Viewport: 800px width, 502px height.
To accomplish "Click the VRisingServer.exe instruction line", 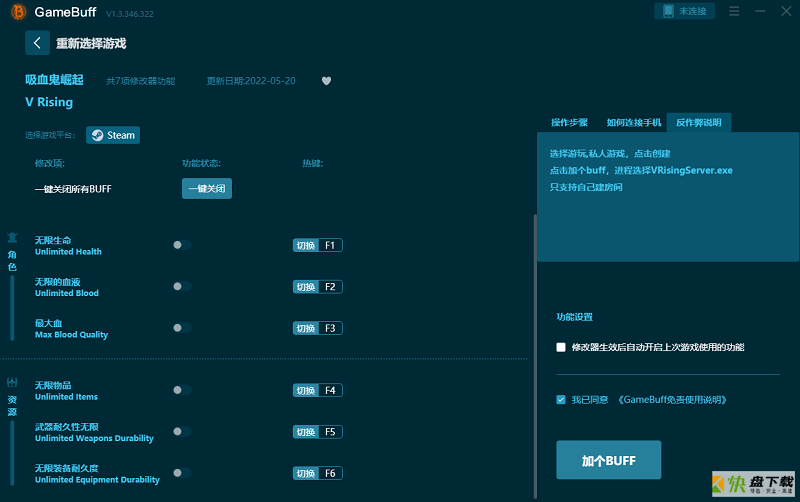I will pos(641,170).
